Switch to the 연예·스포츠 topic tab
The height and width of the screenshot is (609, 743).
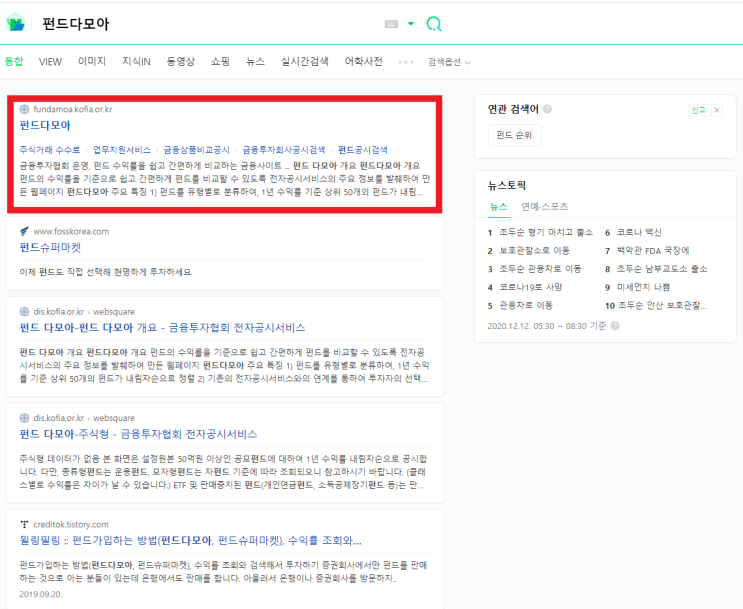(x=544, y=207)
